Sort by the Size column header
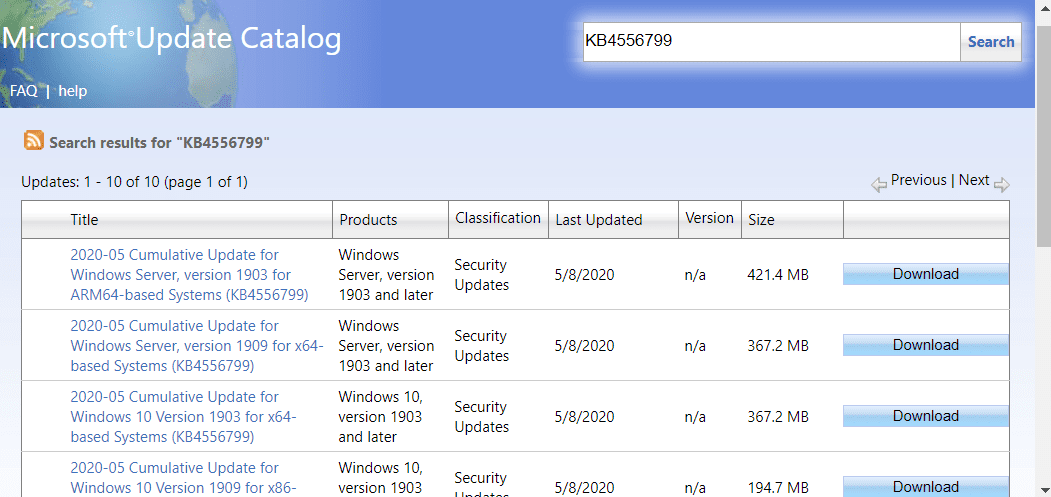Screen dimensions: 1051x497 pyautogui.click(x=761, y=219)
